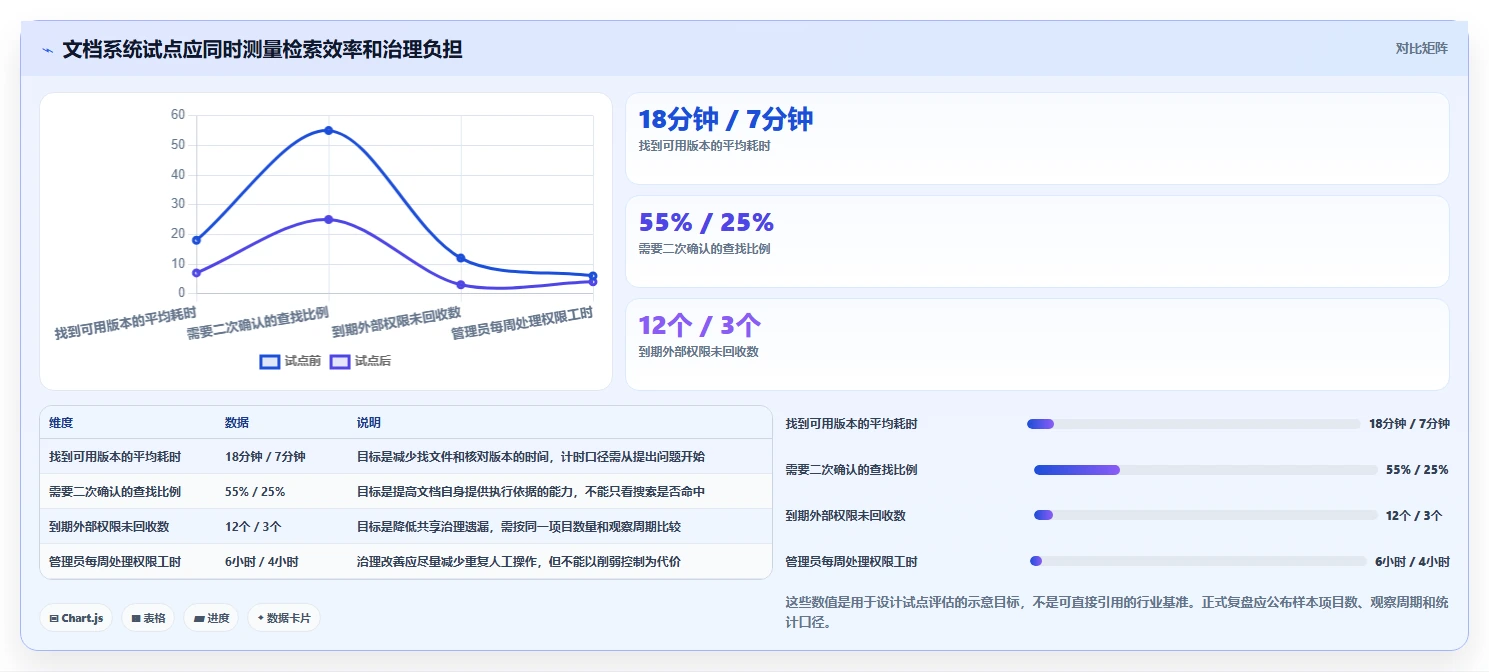This screenshot has width=1489, height=672.
Task: Click progress value 6小时 / 4小时
Action: (1412, 561)
